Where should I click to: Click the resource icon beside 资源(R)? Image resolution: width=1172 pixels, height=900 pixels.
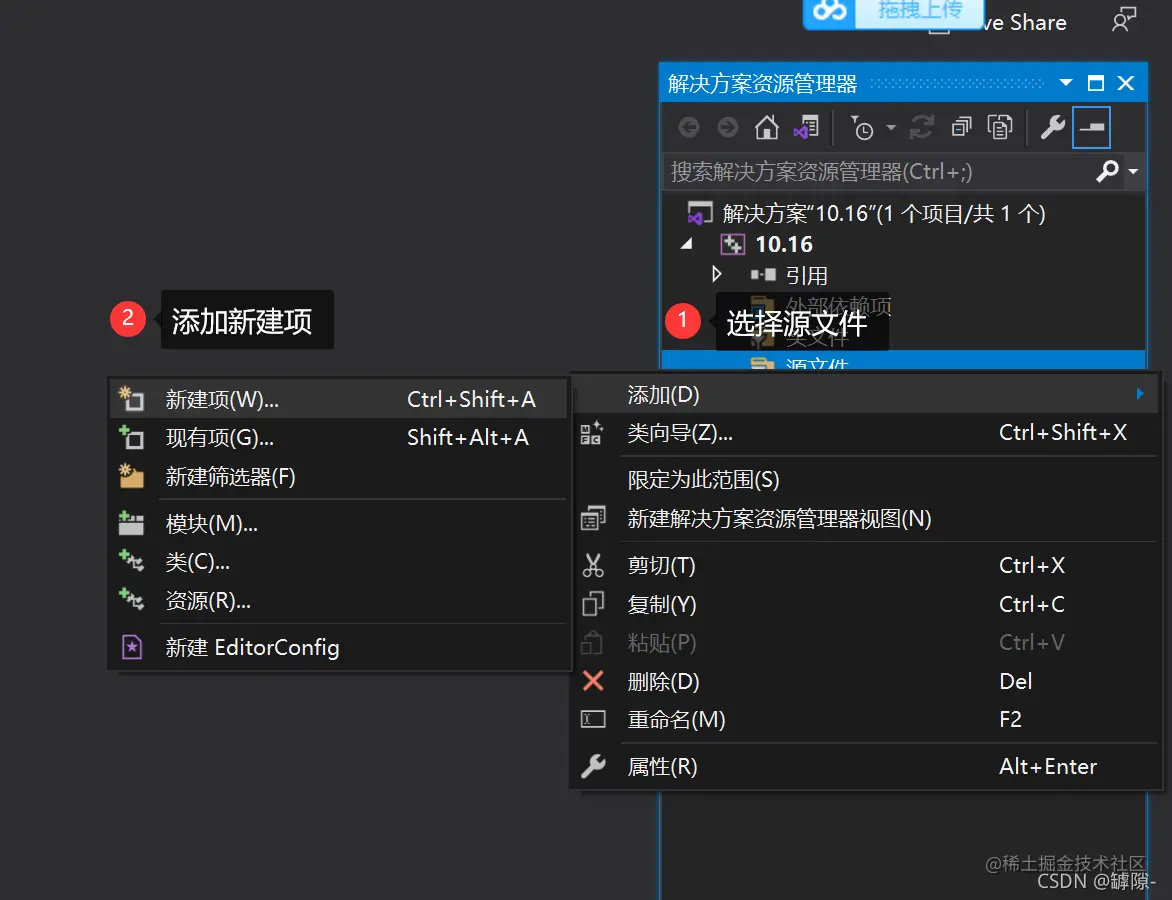coord(132,599)
